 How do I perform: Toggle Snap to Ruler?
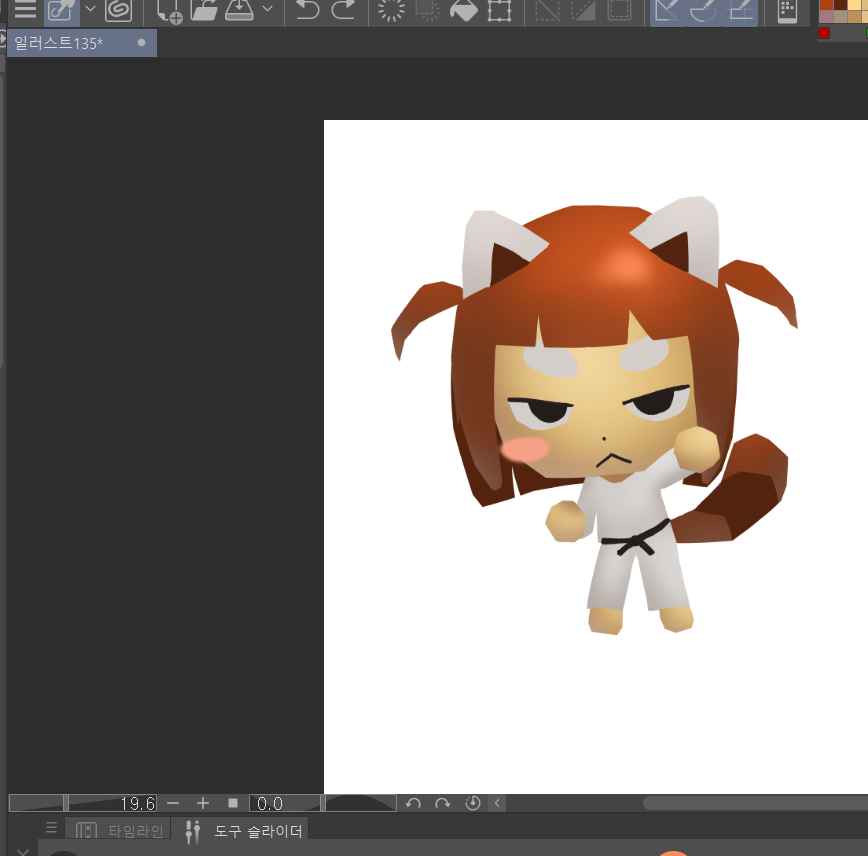667,11
